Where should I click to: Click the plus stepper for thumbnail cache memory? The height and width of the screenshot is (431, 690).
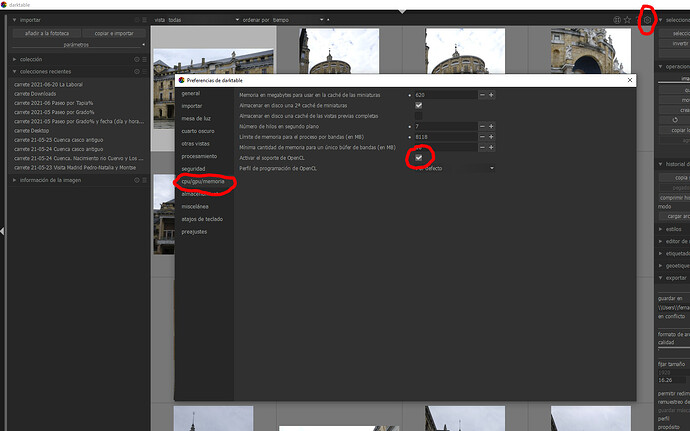(x=491, y=94)
